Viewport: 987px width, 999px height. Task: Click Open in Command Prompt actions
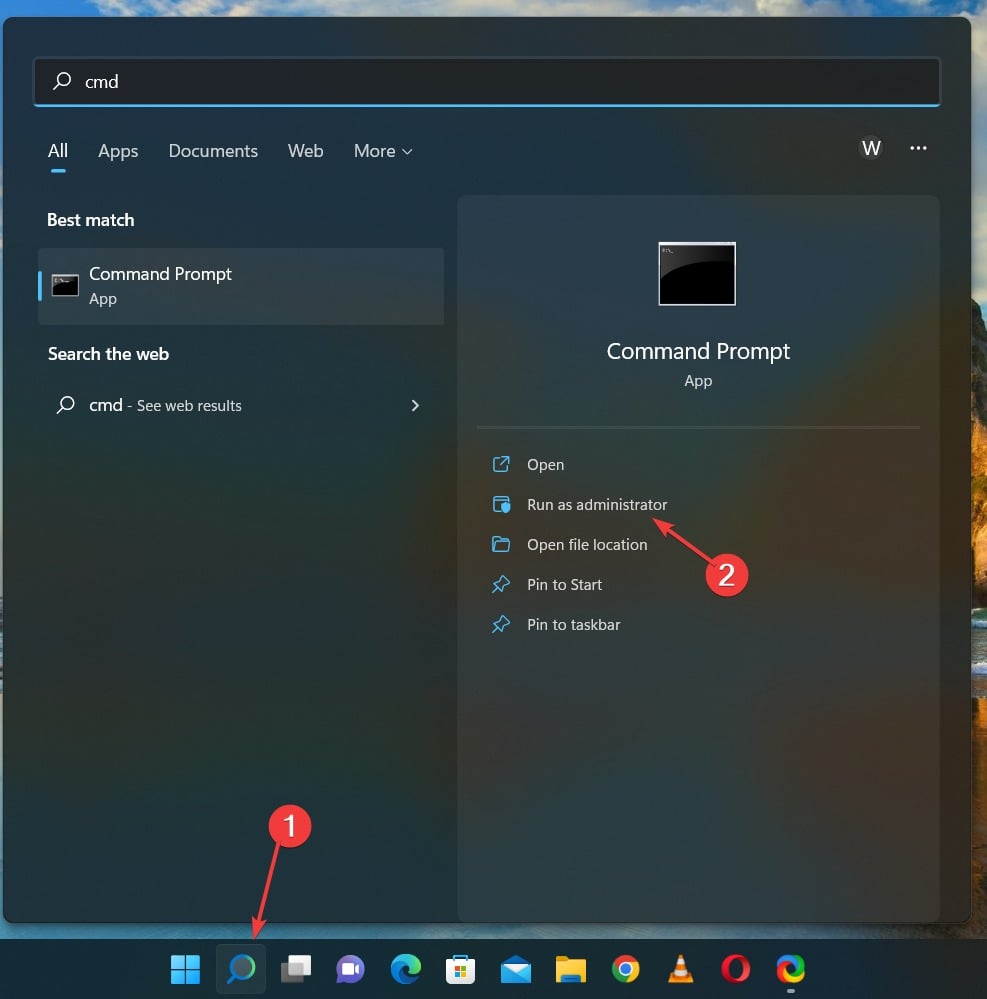545,465
